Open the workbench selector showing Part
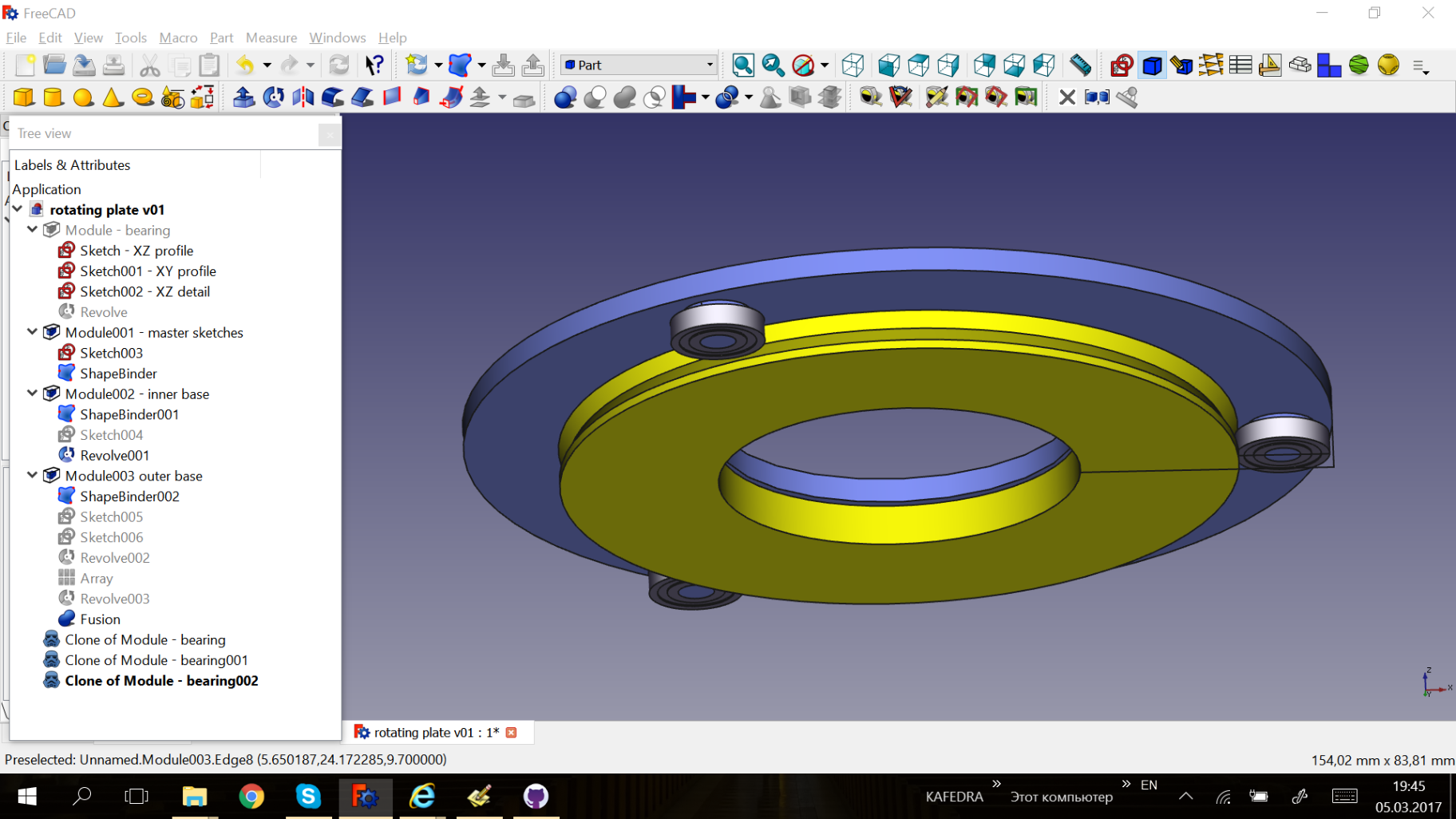 pos(639,65)
